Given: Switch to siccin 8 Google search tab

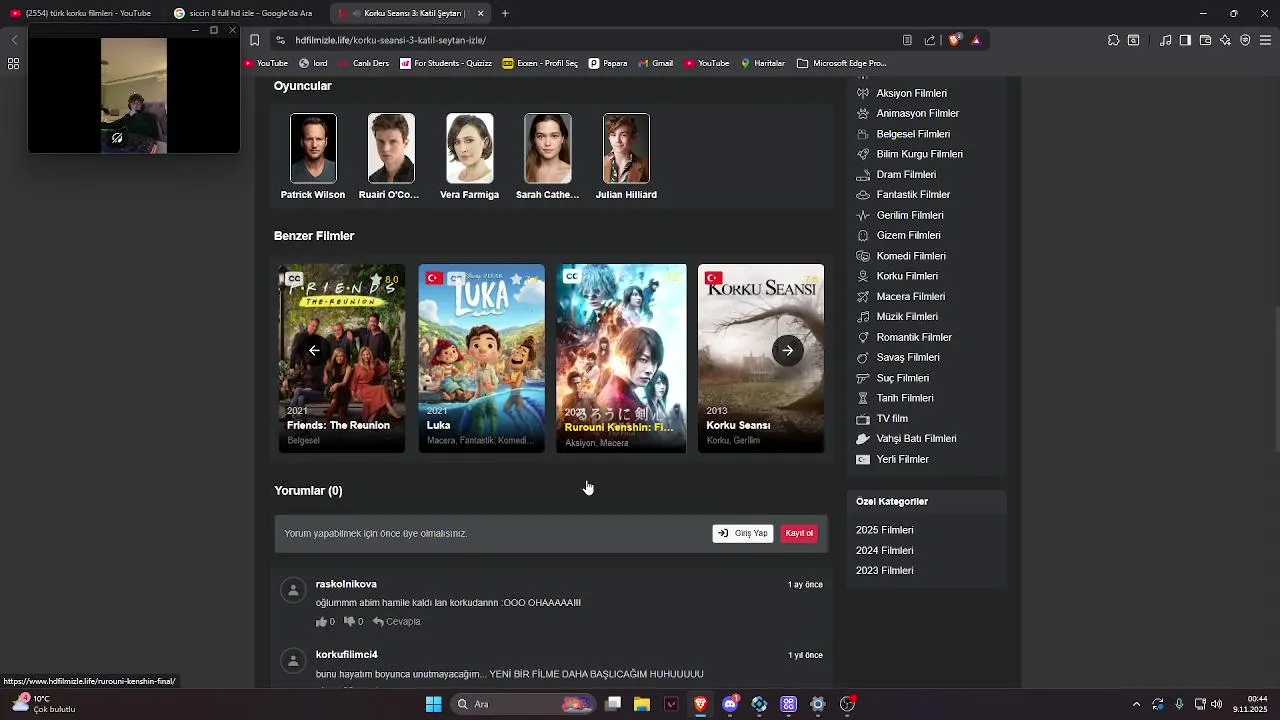Looking at the screenshot, I should tap(245, 13).
